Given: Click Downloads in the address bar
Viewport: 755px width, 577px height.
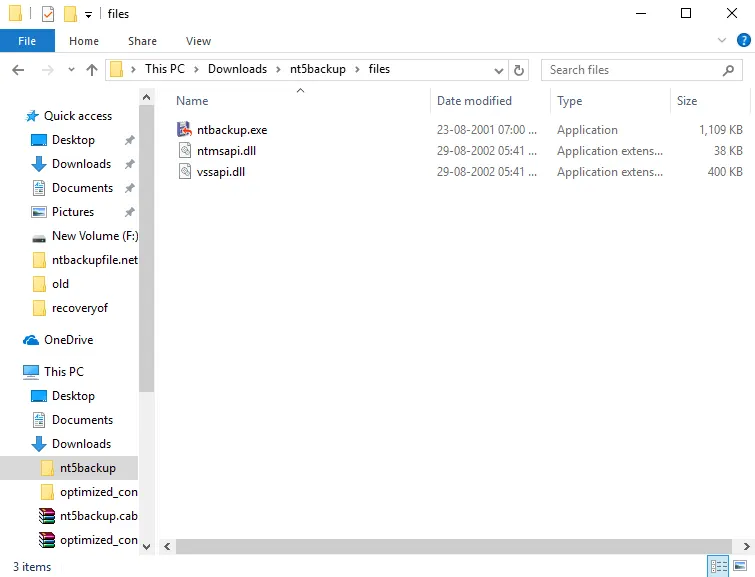Looking at the screenshot, I should 237,69.
